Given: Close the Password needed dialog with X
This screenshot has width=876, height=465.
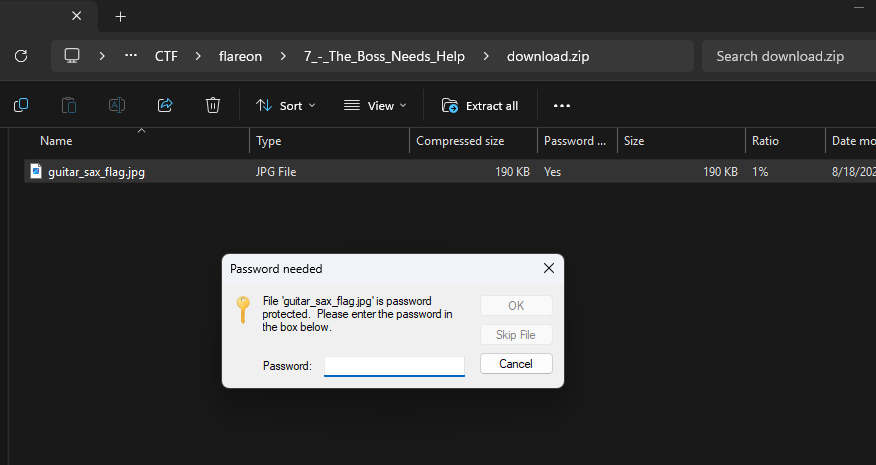Looking at the screenshot, I should tap(548, 268).
